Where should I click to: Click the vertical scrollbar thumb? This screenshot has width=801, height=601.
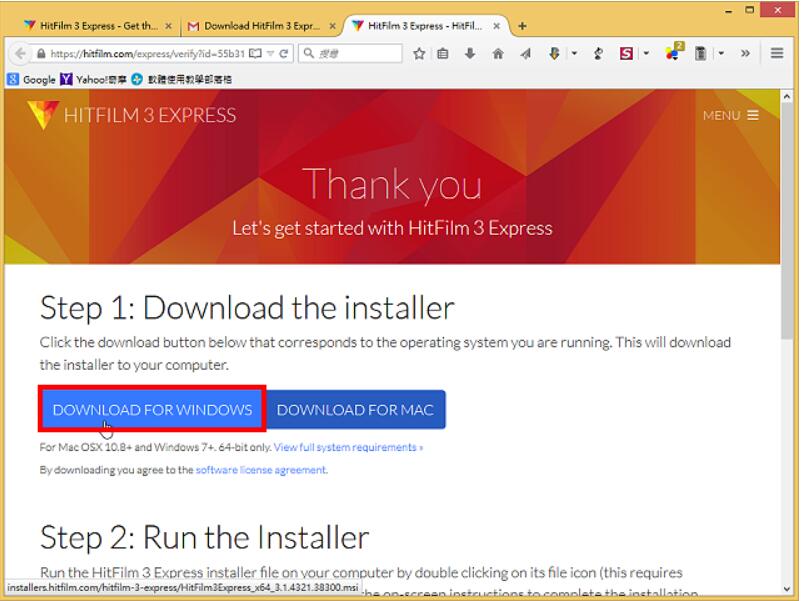coord(787,220)
